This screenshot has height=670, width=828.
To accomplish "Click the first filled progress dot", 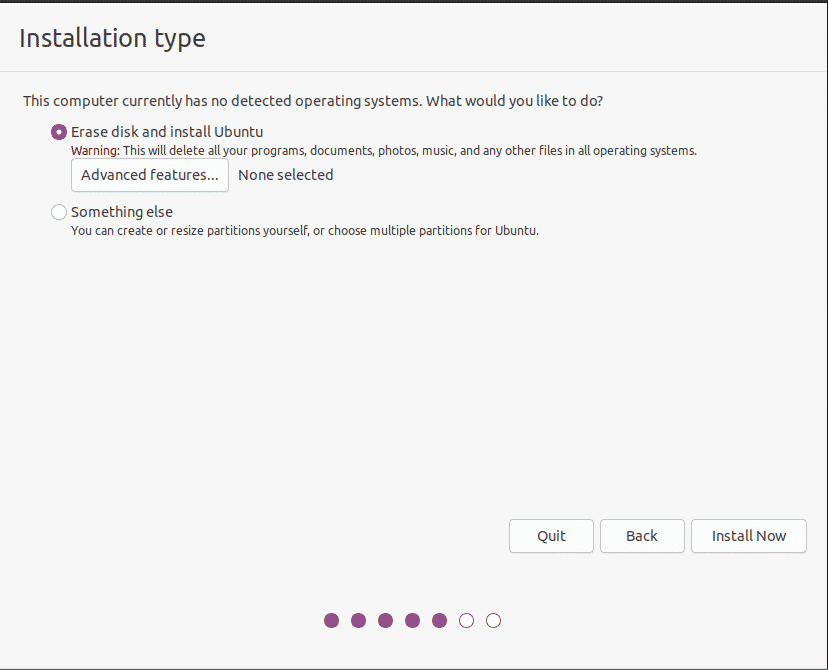I will (x=332, y=620).
